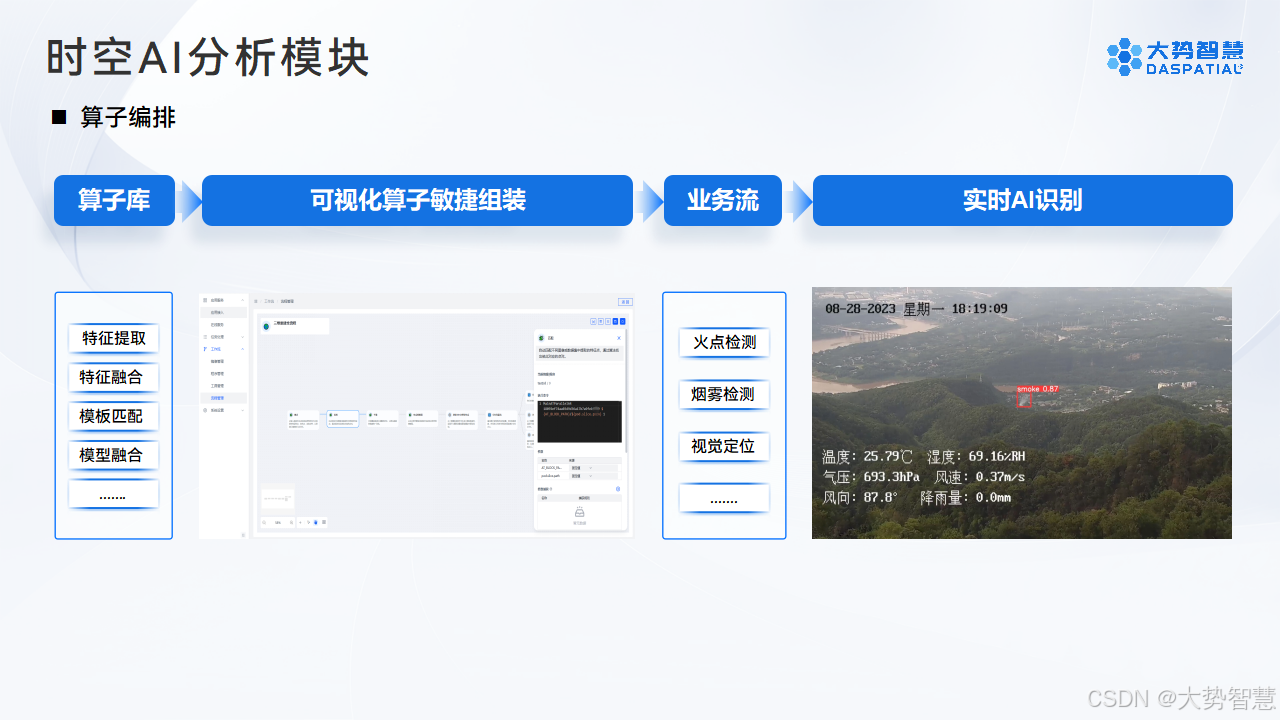Click the dark code editor in the detail panel
Image resolution: width=1280 pixels, height=720 pixels.
580,421
